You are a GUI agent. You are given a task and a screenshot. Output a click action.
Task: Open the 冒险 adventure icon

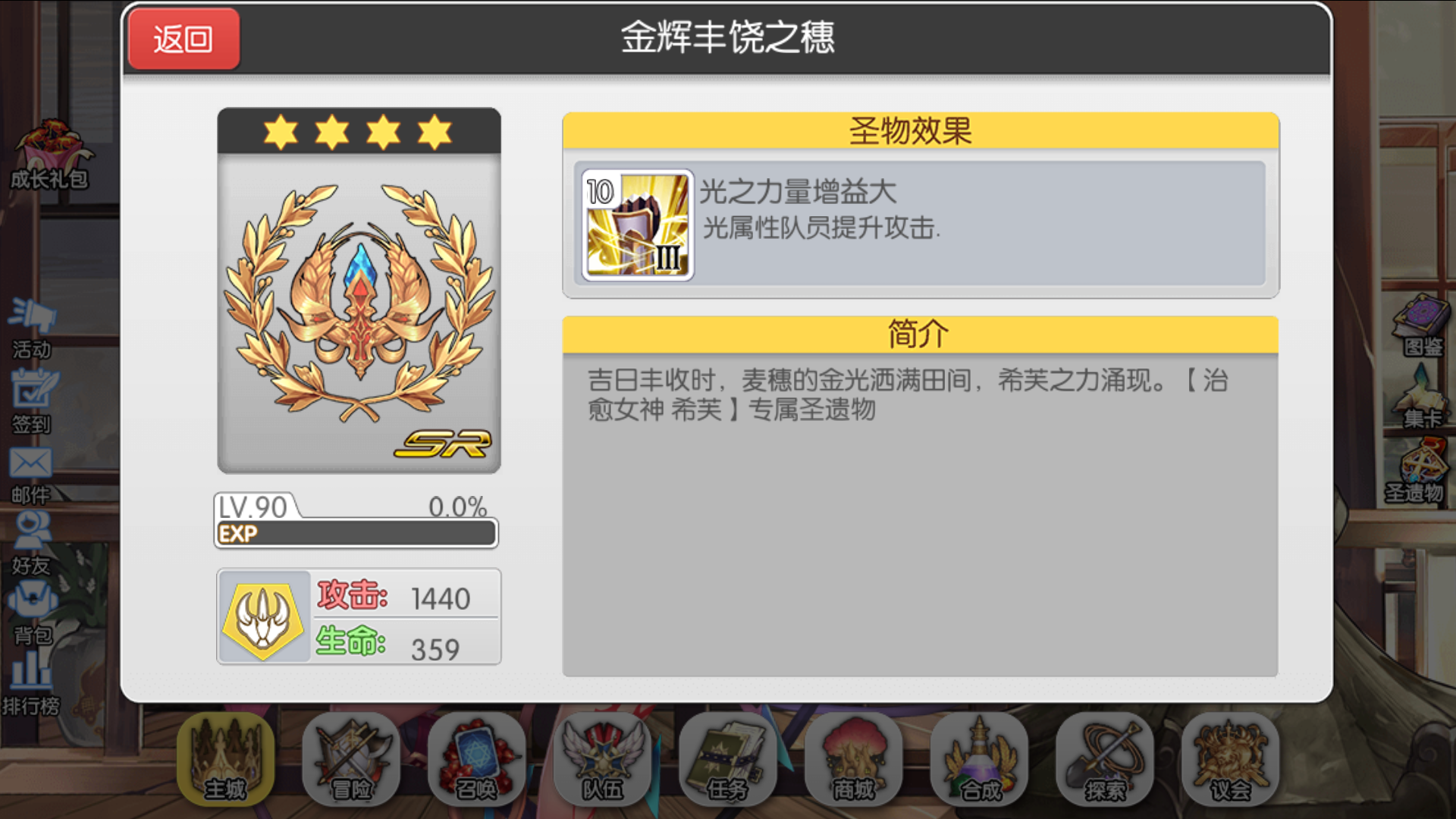point(351,759)
